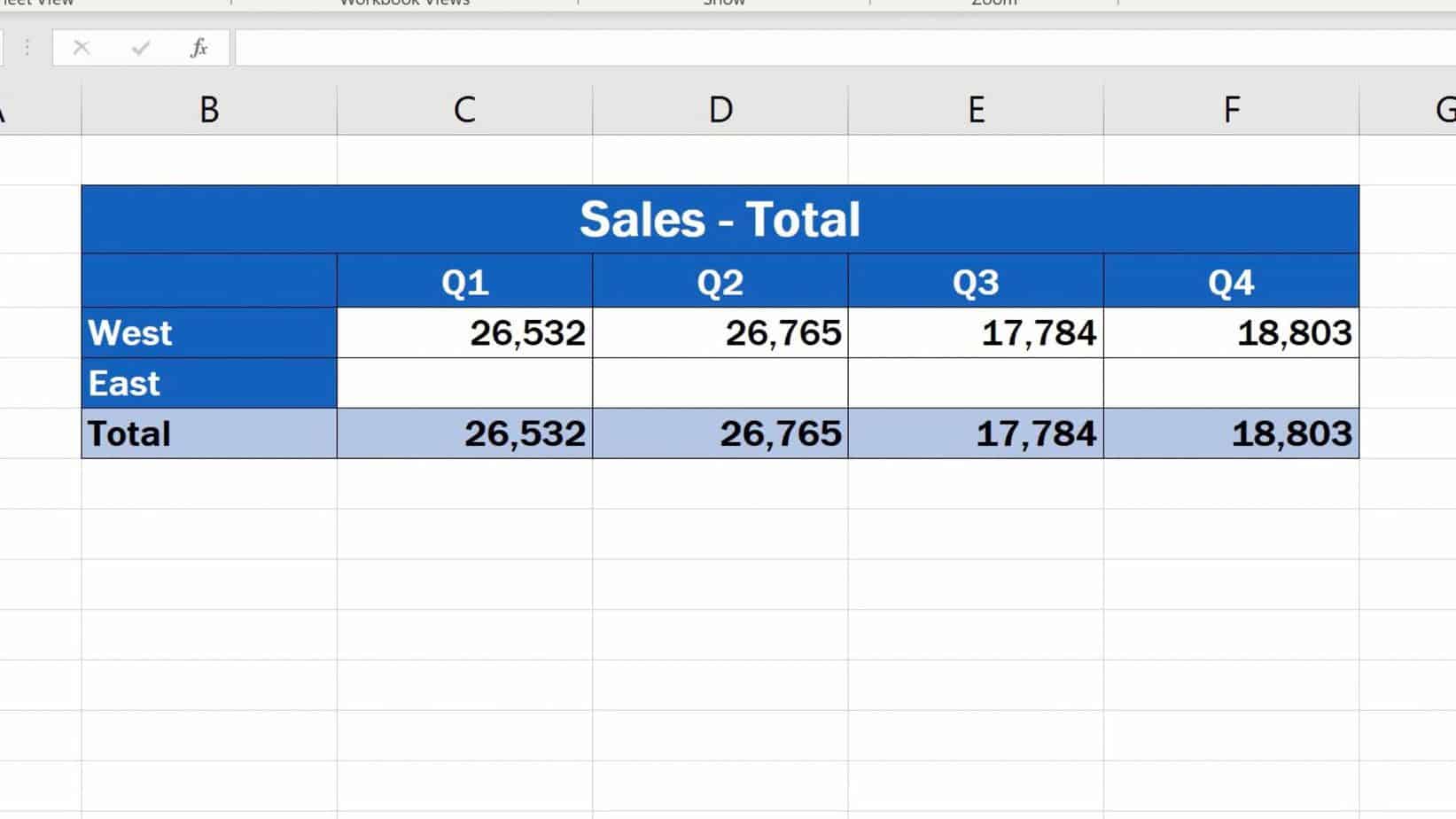
Task: Click the Q1 column header cell
Action: coord(463,282)
